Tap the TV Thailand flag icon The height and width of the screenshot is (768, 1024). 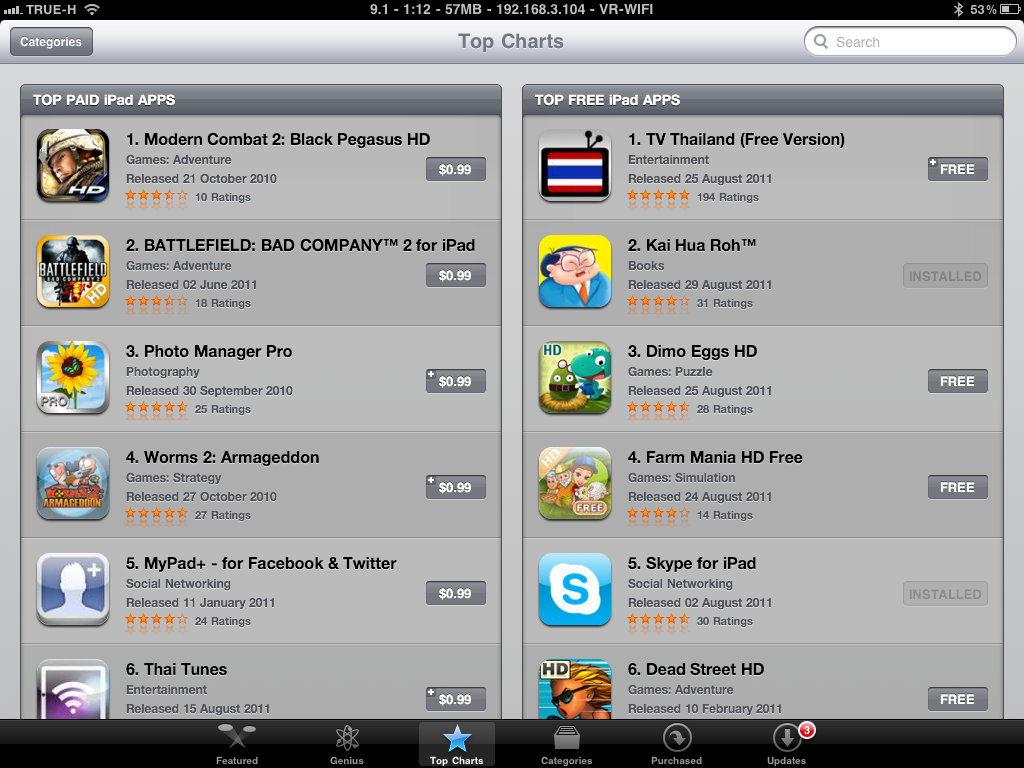[x=575, y=165]
